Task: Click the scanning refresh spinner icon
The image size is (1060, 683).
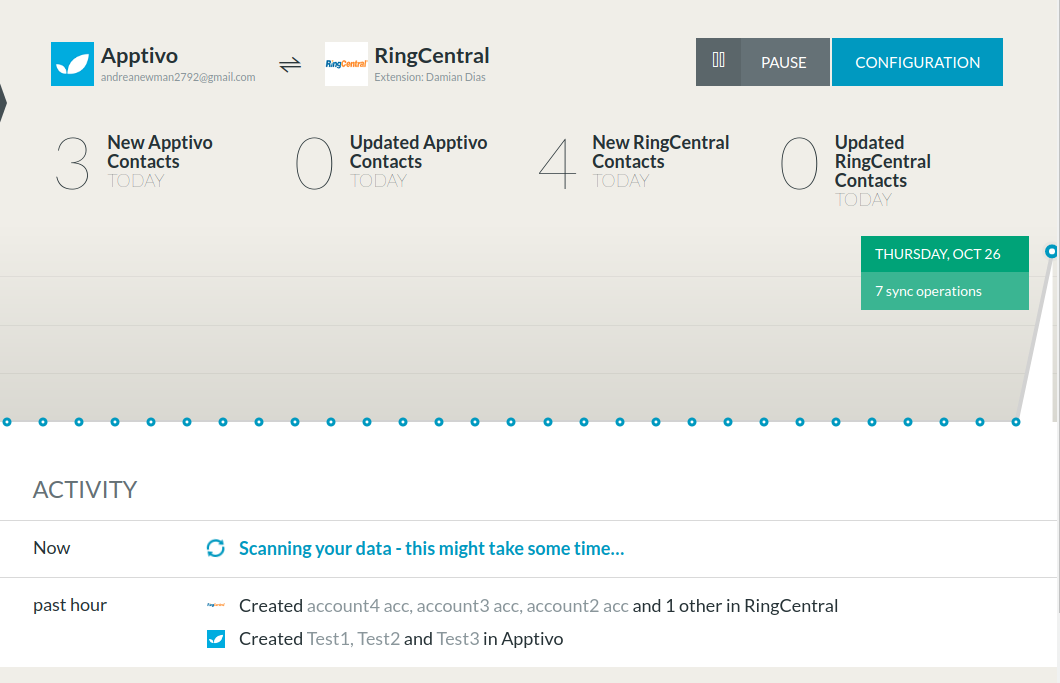Action: [x=216, y=548]
